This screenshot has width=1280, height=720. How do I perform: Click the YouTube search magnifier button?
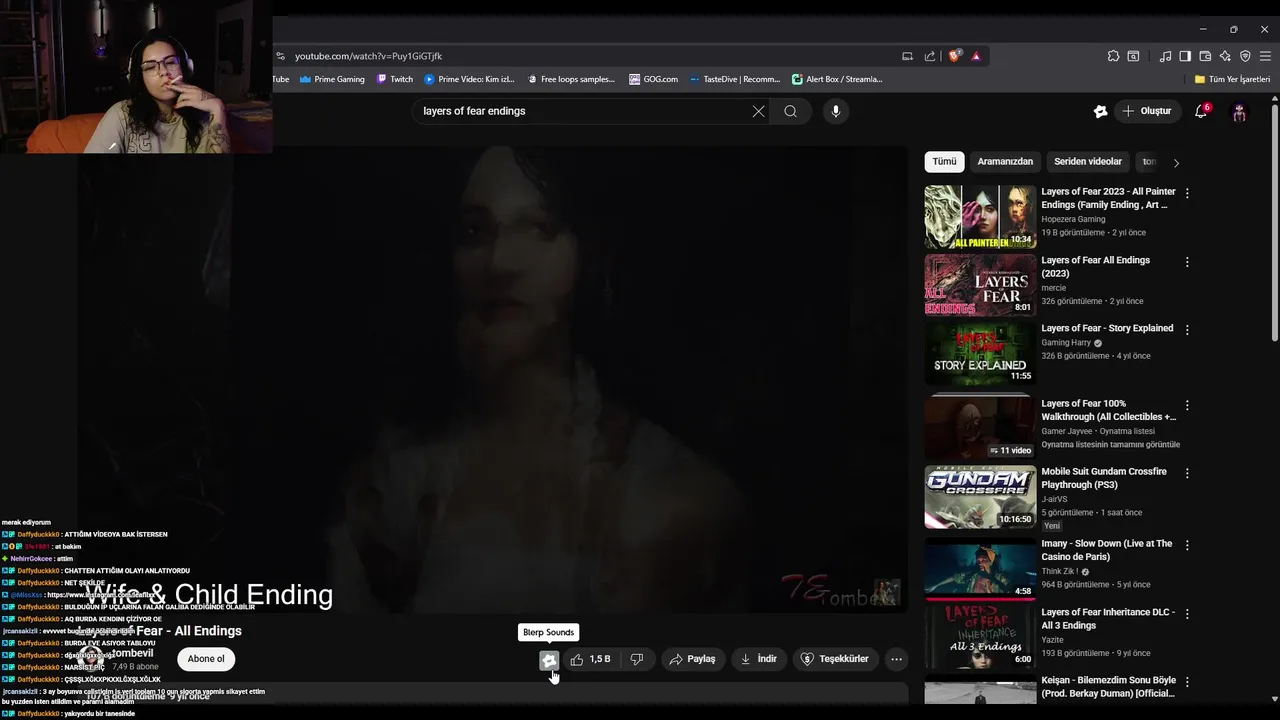(x=790, y=111)
